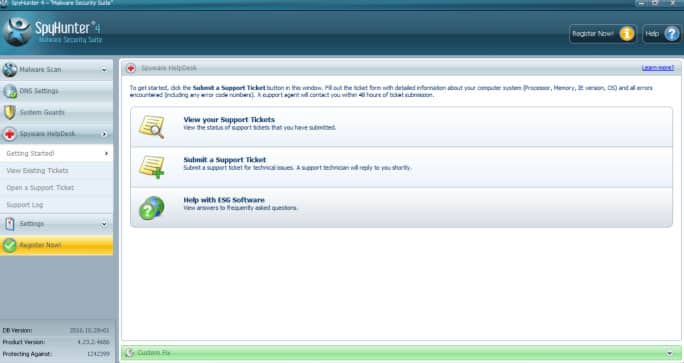Image resolution: width=684 pixels, height=363 pixels.
Task: Click the System Guards shield icon
Action: point(10,113)
